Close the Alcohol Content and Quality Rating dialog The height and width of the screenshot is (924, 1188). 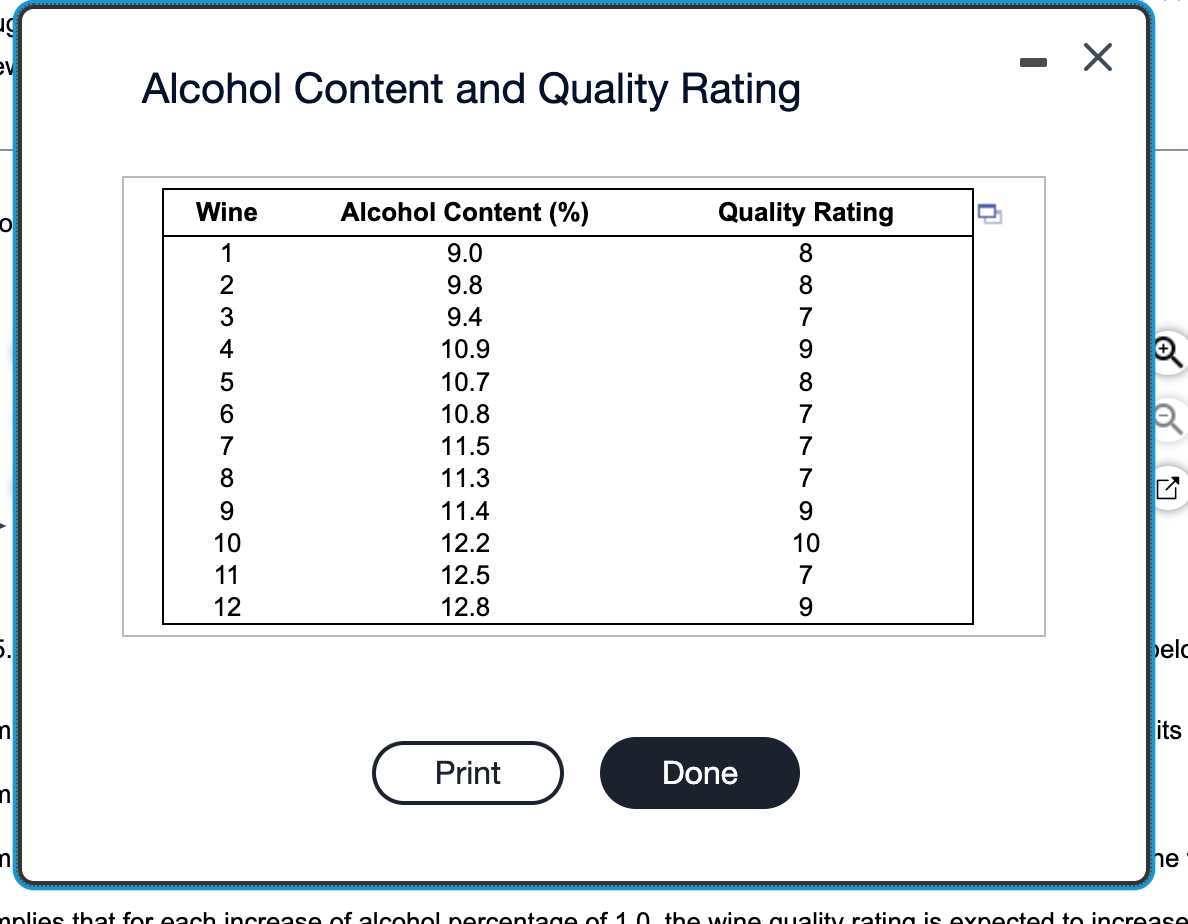pos(1097,57)
